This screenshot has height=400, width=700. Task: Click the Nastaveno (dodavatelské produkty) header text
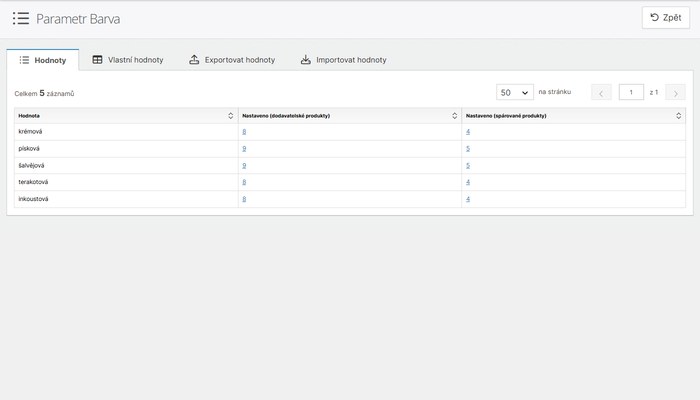click(286, 116)
